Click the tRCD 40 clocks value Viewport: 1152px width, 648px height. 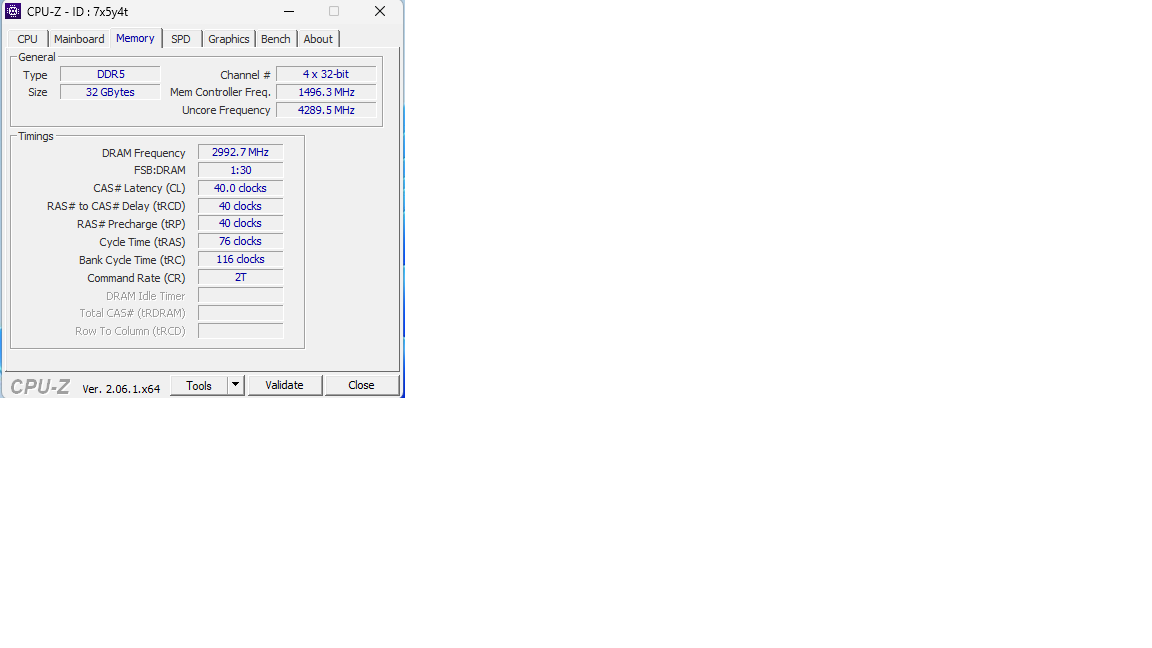pos(240,206)
